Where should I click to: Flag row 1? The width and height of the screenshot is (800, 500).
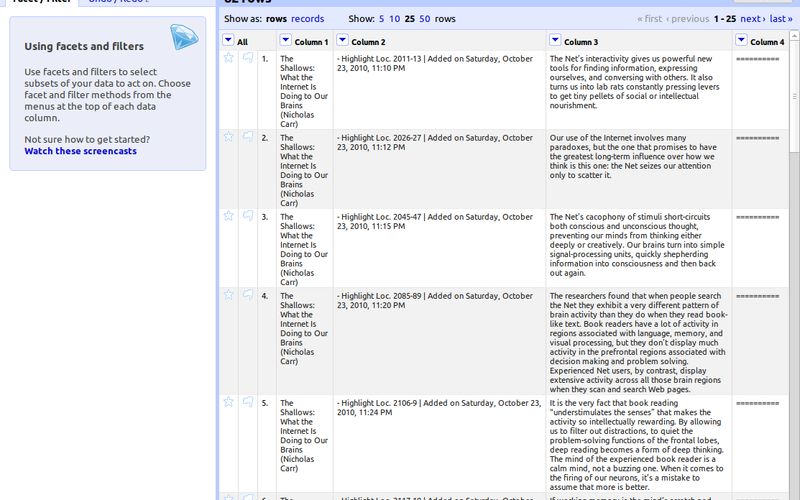click(248, 58)
